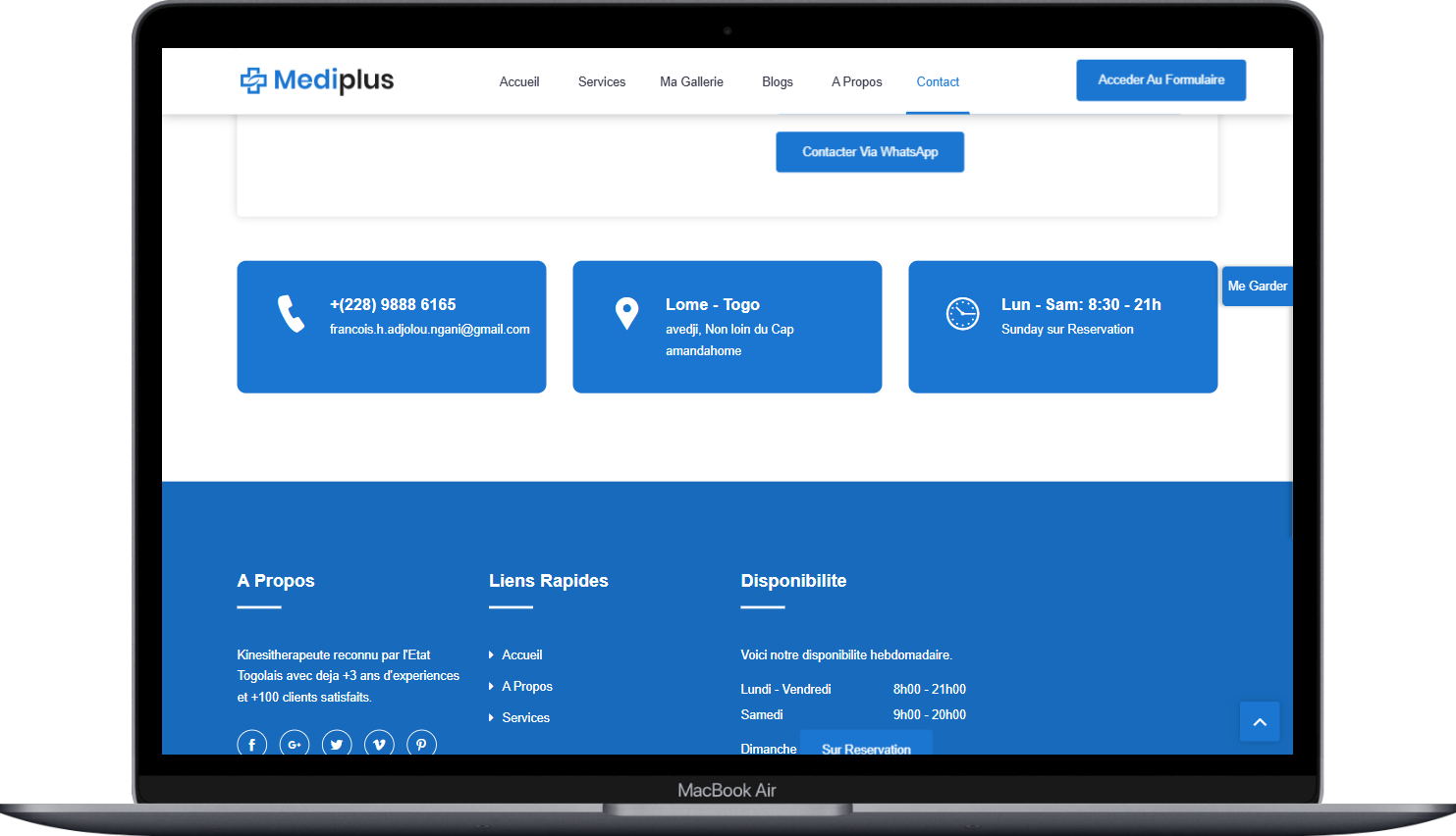Open the Twitter social icon
1456x836 pixels.
click(337, 744)
